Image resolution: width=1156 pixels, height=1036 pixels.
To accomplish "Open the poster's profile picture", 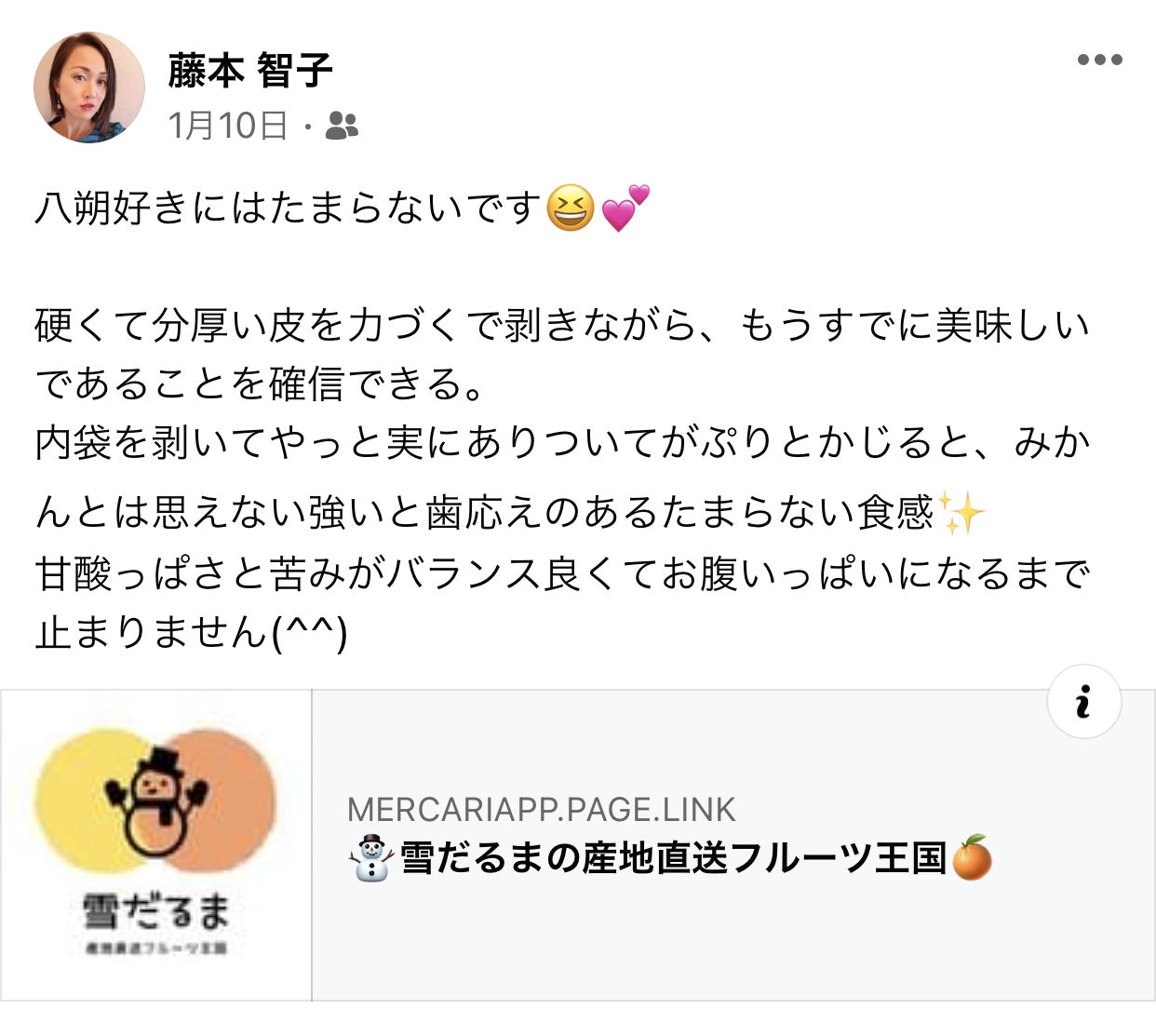I will pyautogui.click(x=89, y=87).
